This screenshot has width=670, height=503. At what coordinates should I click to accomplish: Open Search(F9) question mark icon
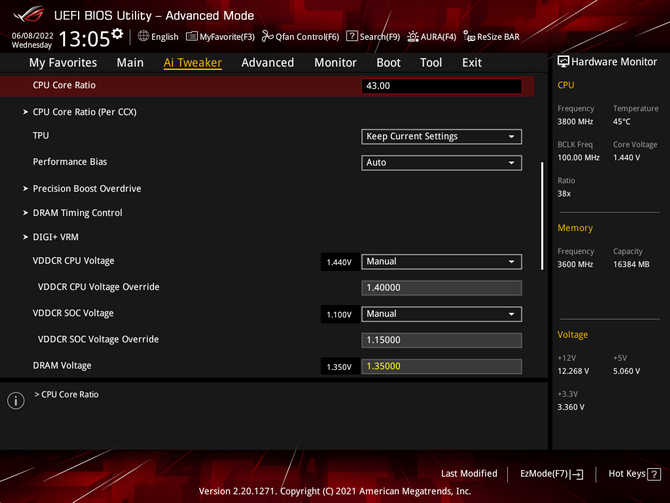(352, 37)
